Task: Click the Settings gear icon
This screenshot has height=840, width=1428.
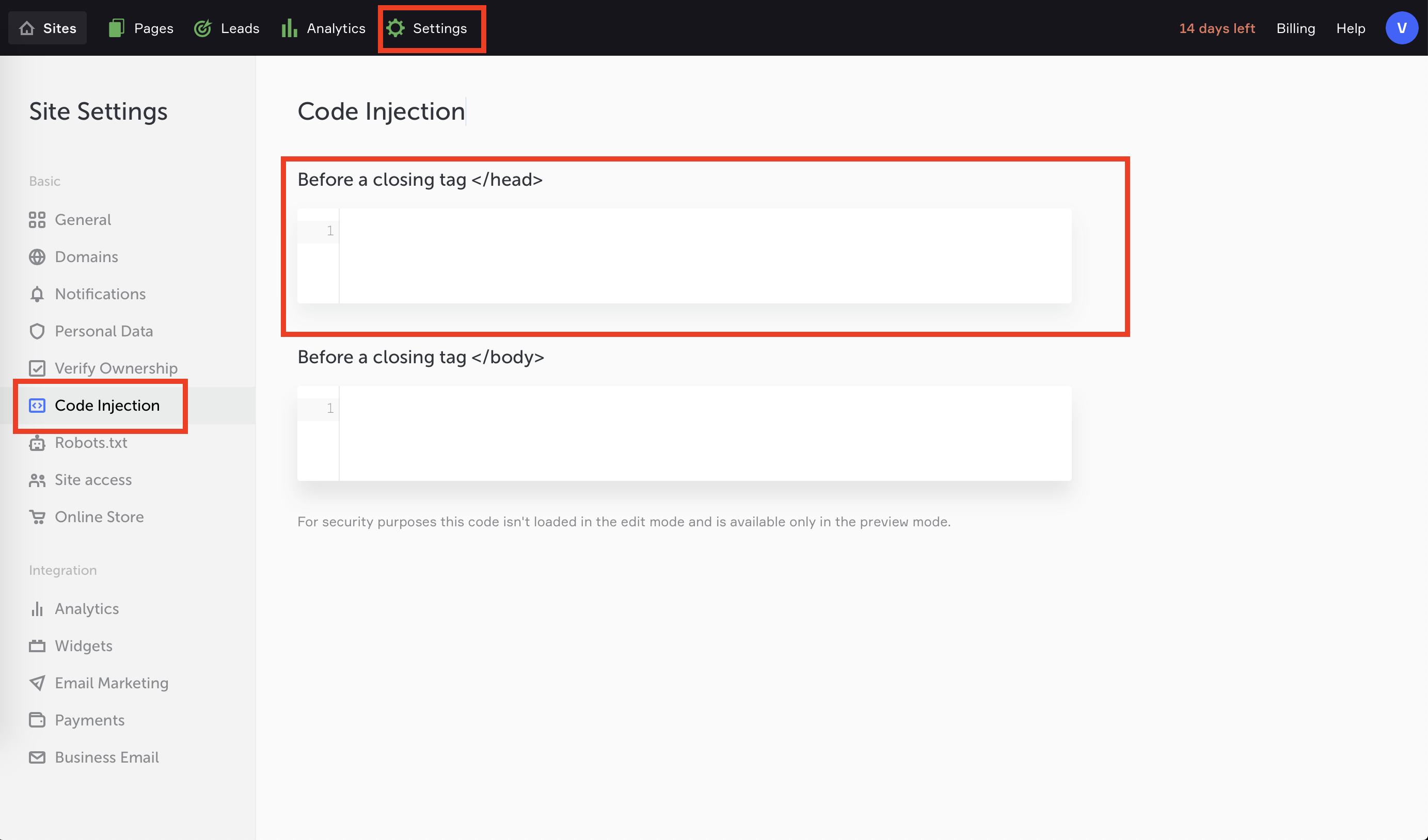Action: [395, 28]
